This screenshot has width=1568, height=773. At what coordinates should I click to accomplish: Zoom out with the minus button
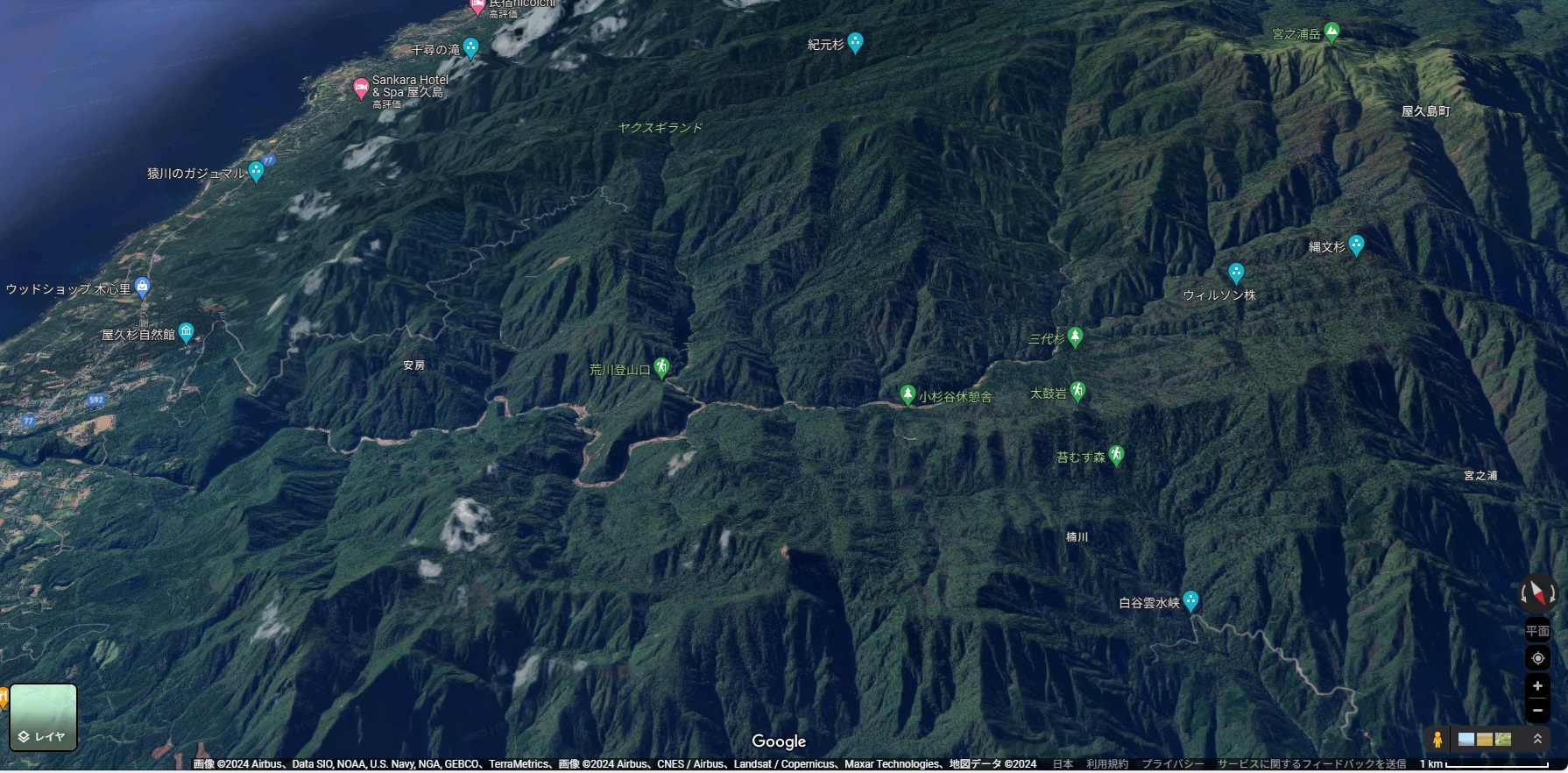[x=1537, y=710]
